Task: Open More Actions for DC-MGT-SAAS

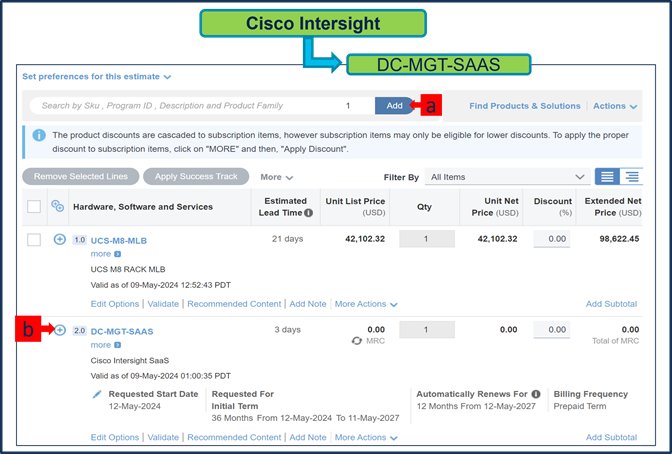Action: click(x=366, y=437)
